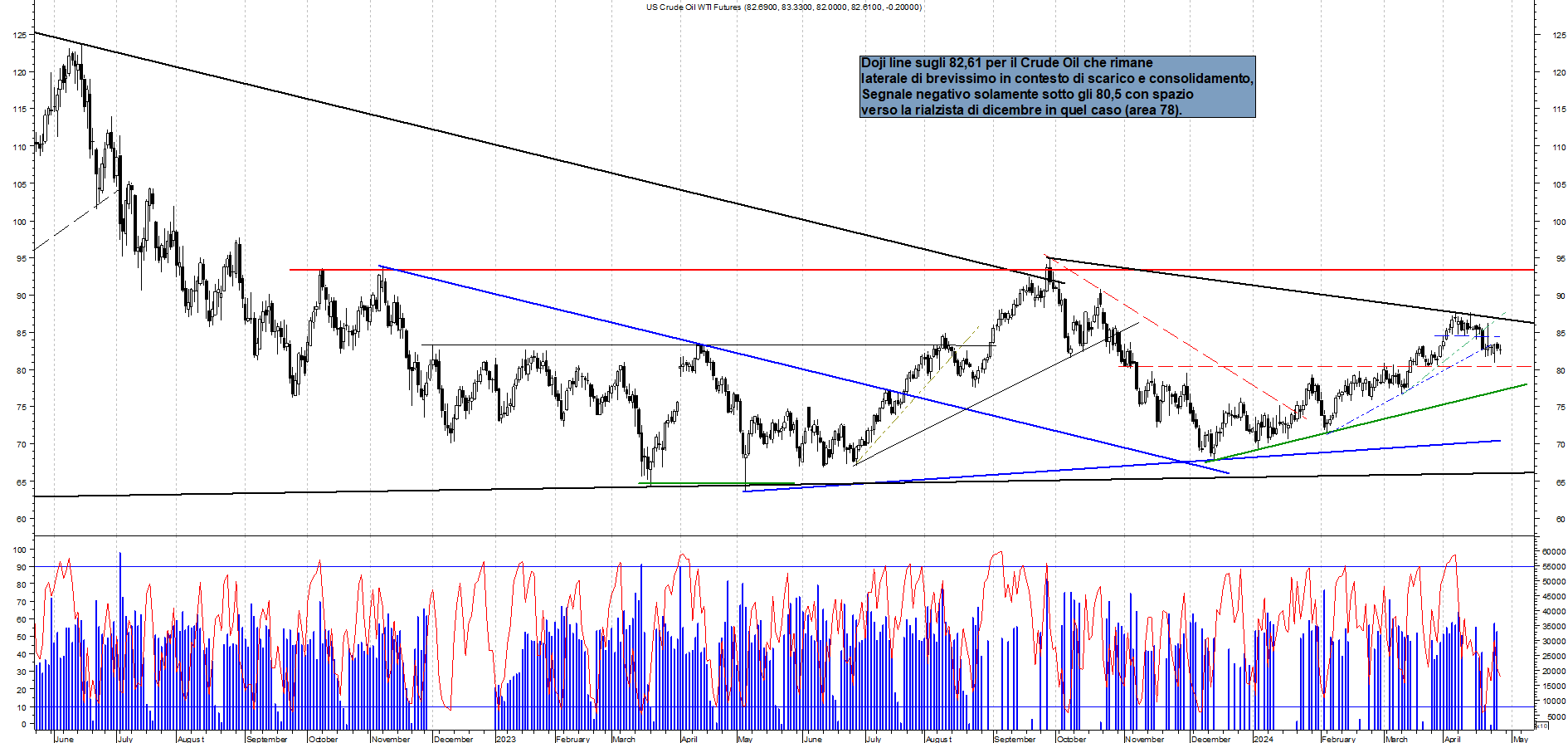Click the November 2023 label on time axis
Image resolution: width=1568 pixels, height=743 pixels.
coord(1144,739)
